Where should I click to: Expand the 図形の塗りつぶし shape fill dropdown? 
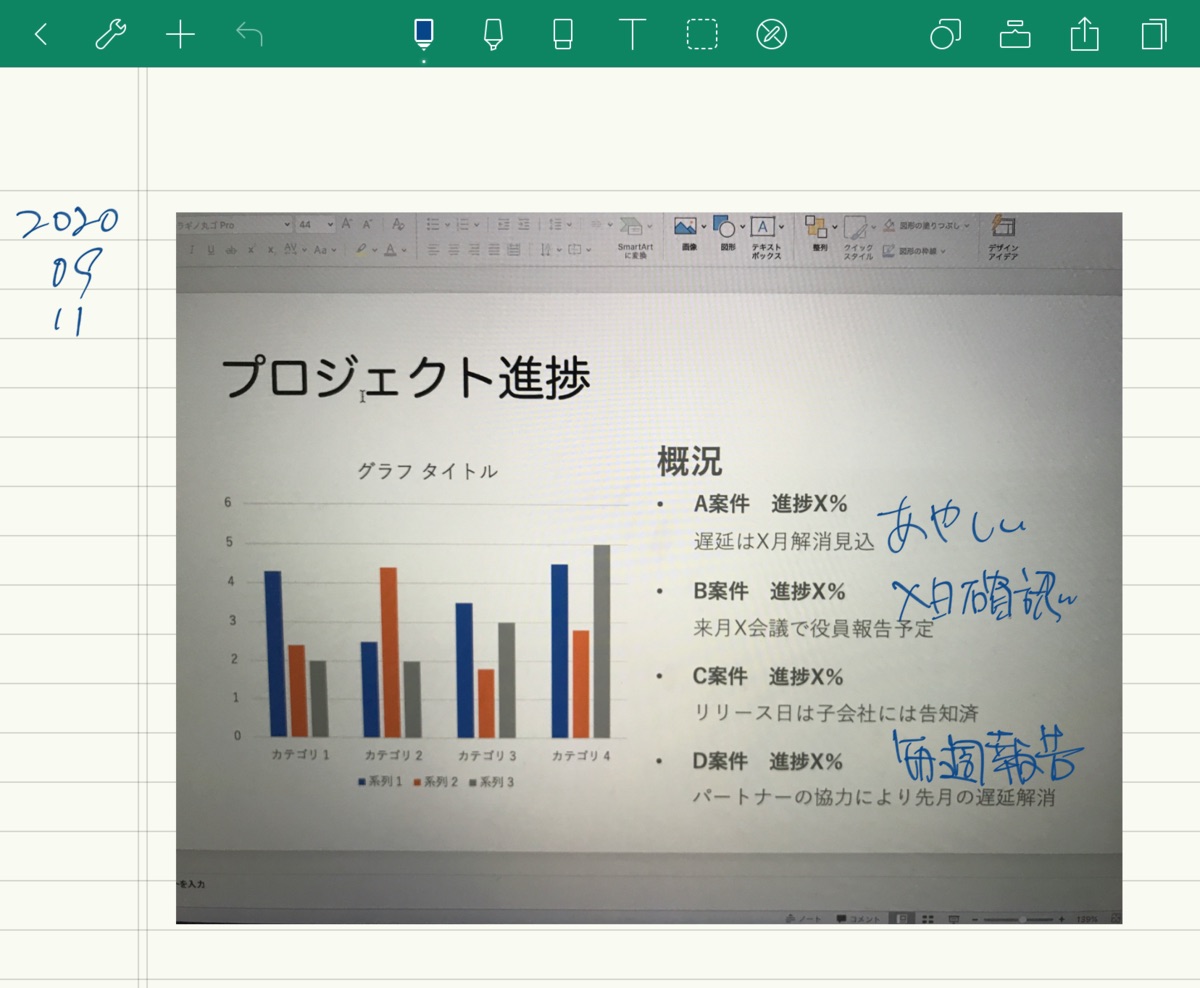(x=966, y=227)
